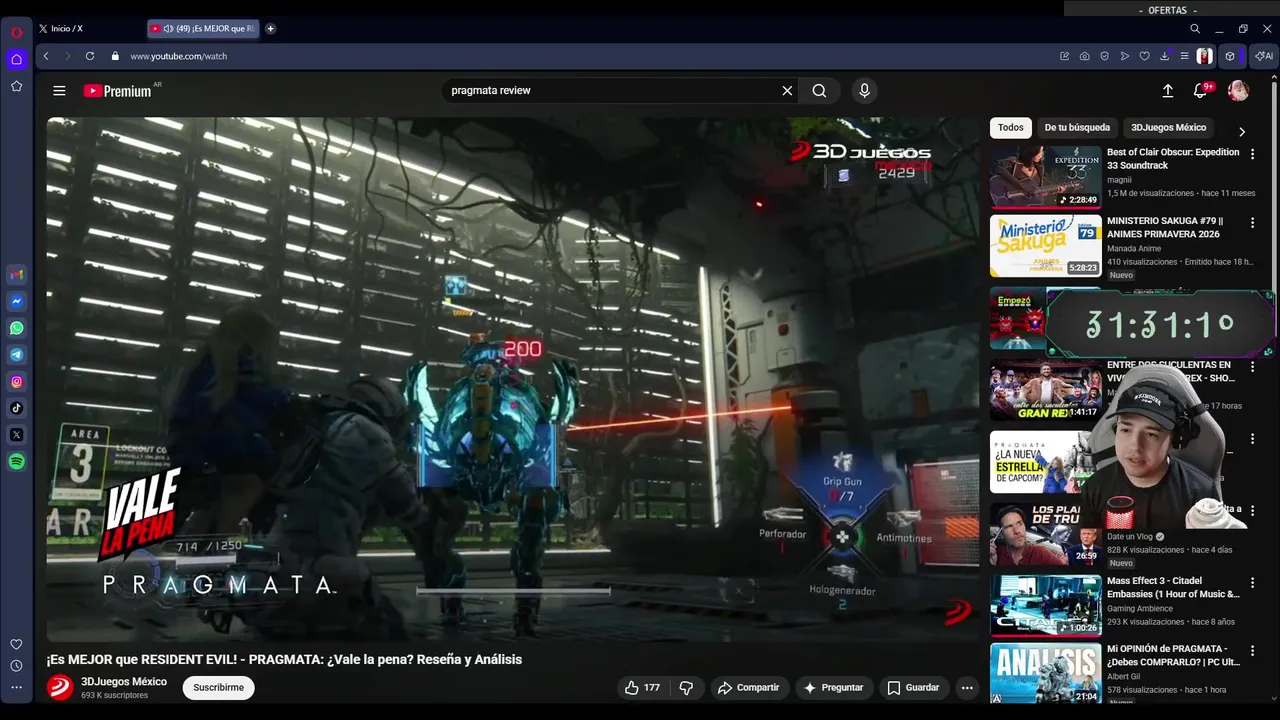Image resolution: width=1280 pixels, height=720 pixels.
Task: Open sidebar history clock icon
Action: 16,666
